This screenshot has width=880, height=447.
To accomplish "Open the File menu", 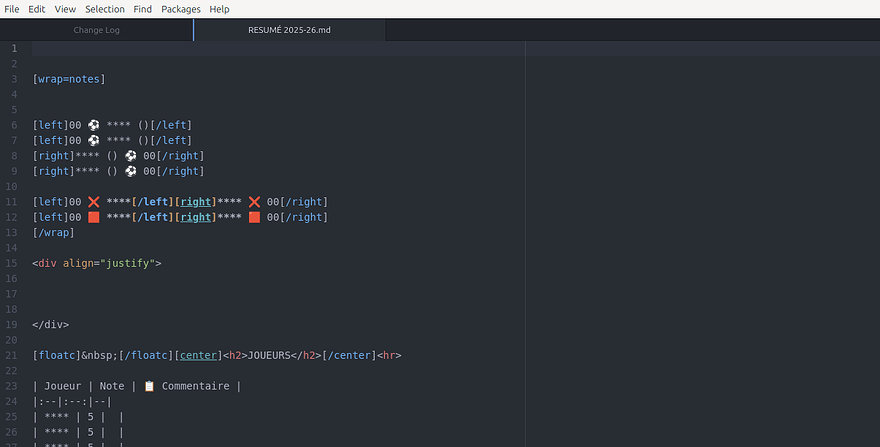I will point(11,9).
